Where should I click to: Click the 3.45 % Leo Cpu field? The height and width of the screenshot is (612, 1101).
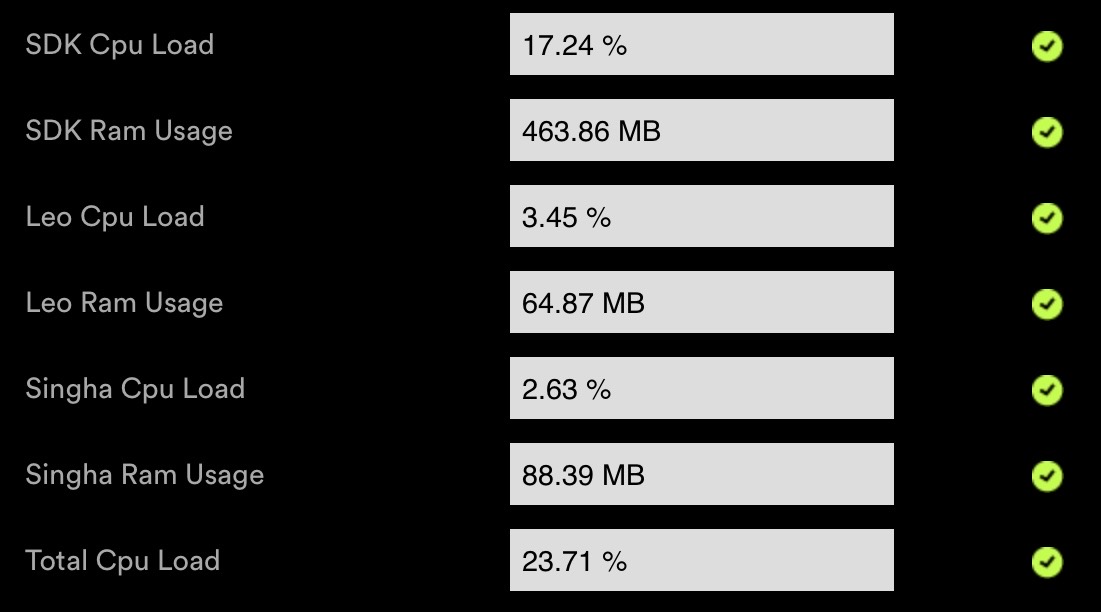click(x=701, y=216)
